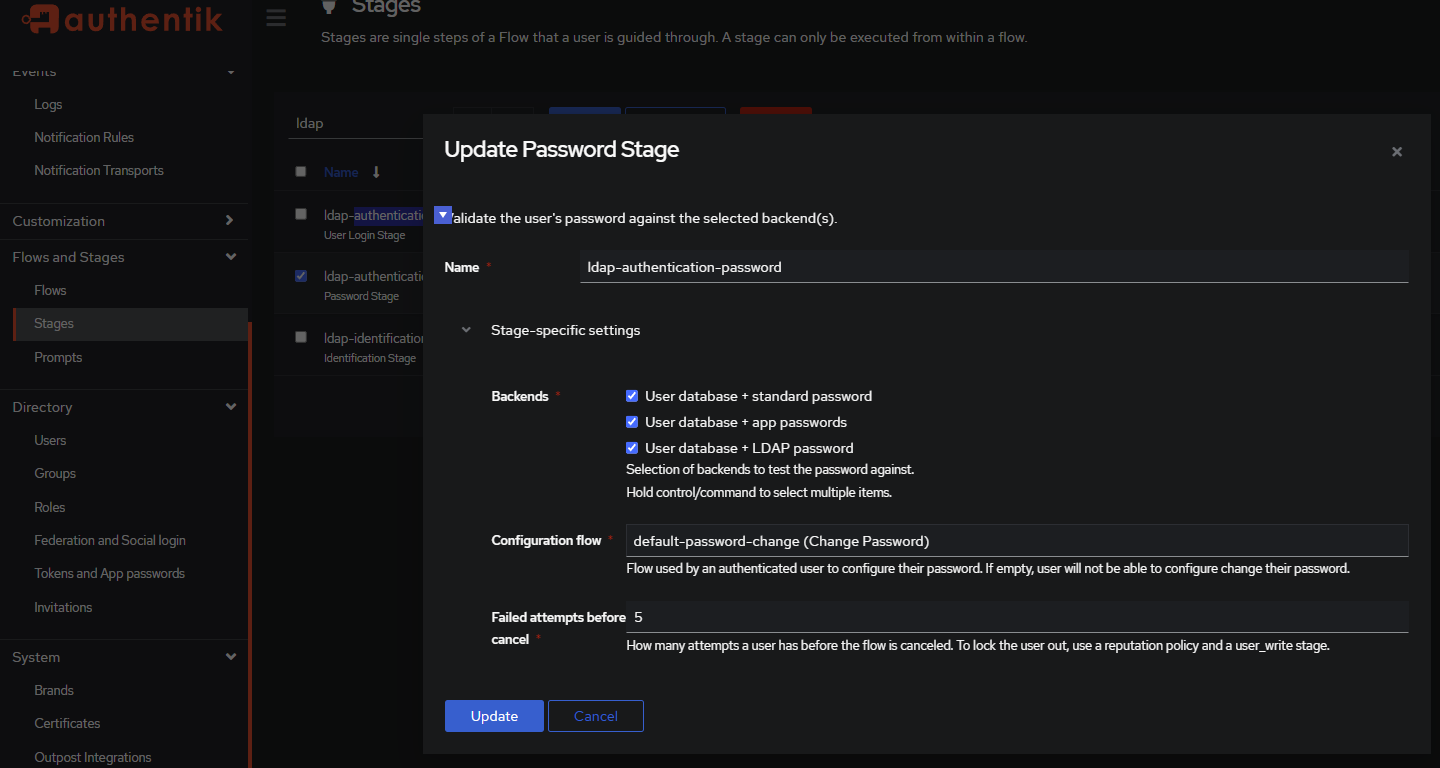The height and width of the screenshot is (768, 1440).
Task: Select Flows in the sidebar
Action: pyautogui.click(x=50, y=290)
